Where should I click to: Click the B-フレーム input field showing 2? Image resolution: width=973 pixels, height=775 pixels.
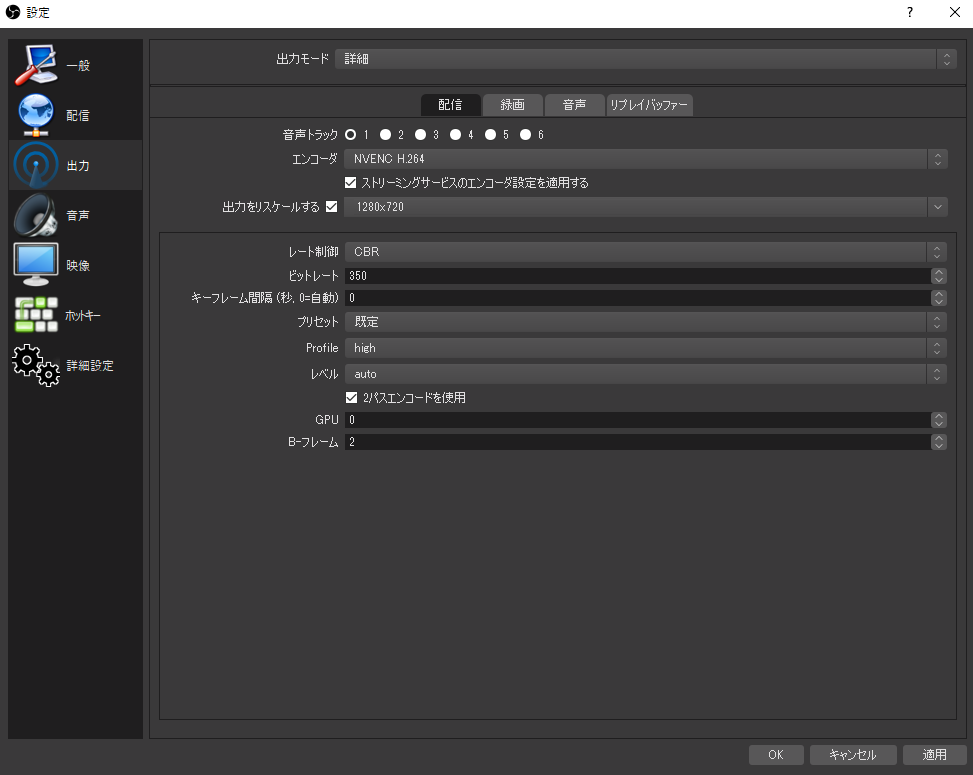point(637,442)
